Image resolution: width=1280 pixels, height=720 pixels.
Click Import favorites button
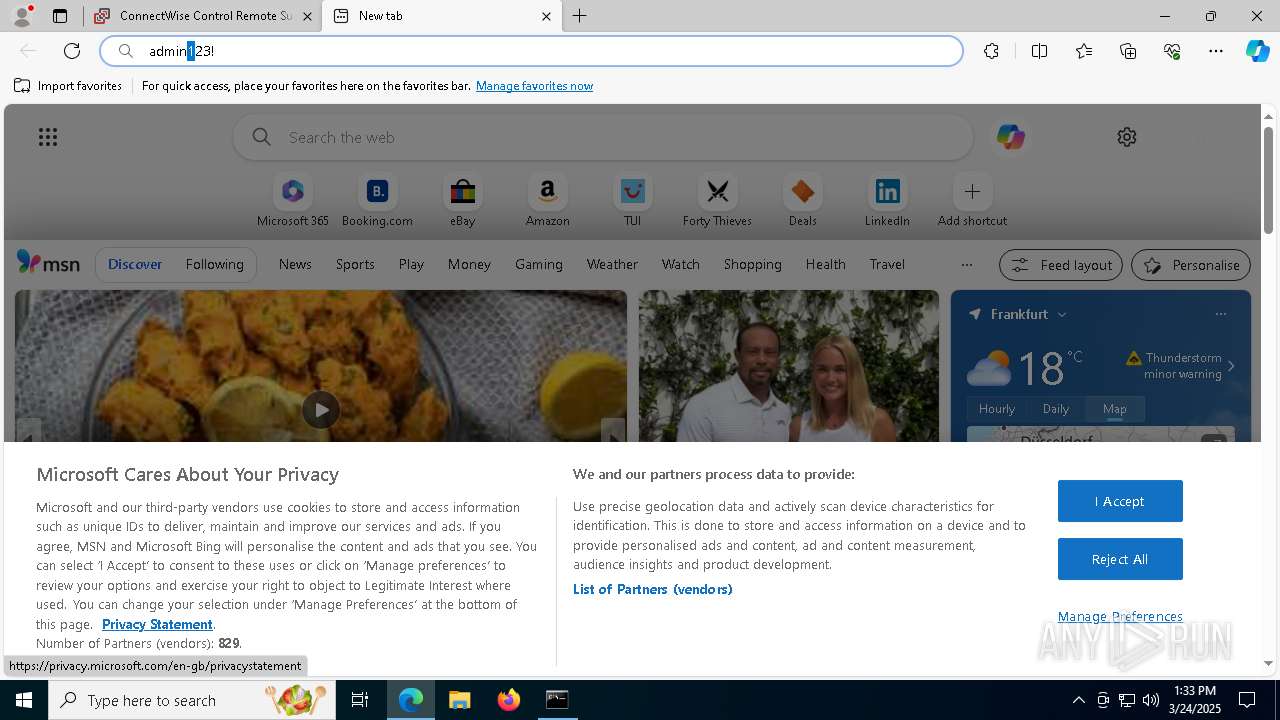click(68, 86)
